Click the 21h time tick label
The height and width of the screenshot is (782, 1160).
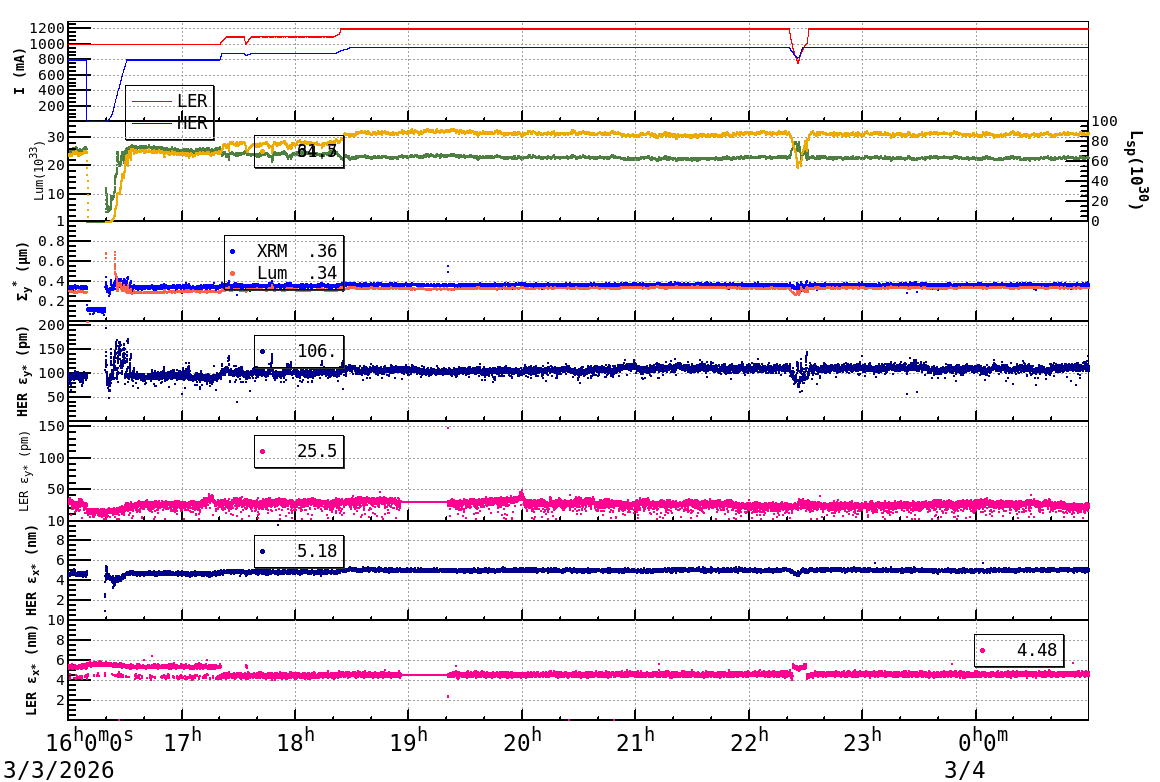pyautogui.click(x=635, y=741)
